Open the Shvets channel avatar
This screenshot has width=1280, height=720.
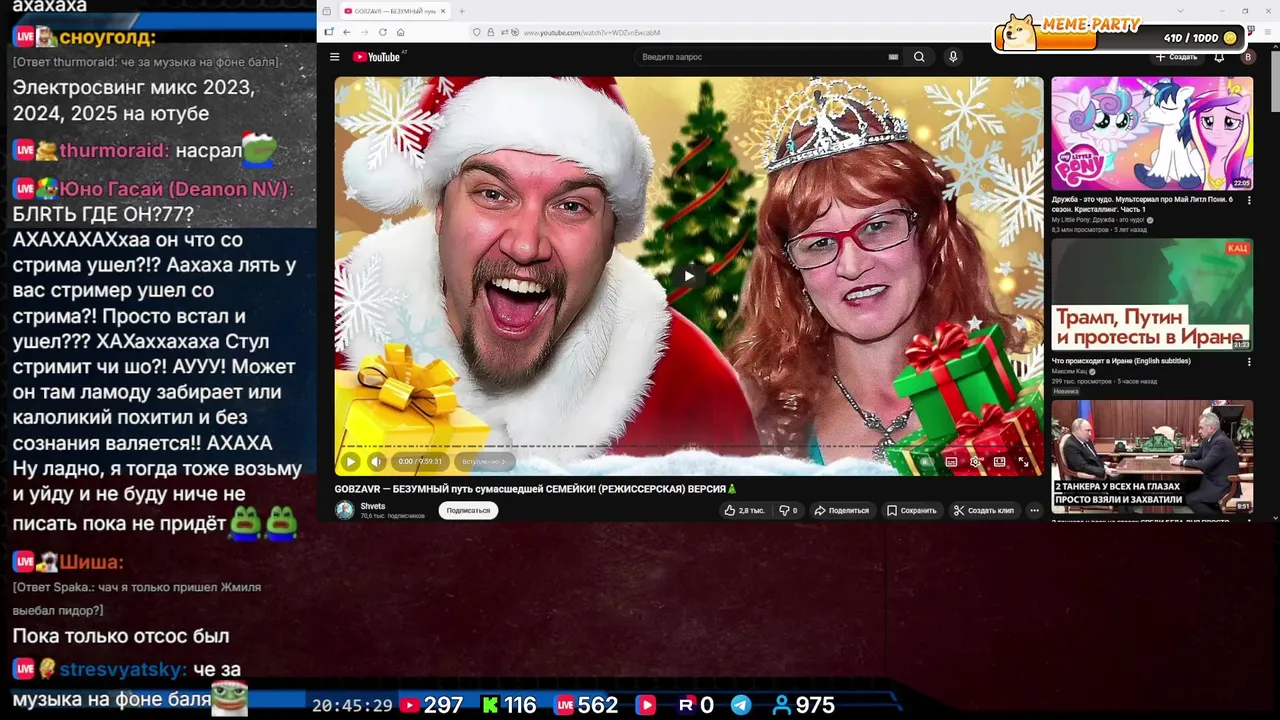345,510
